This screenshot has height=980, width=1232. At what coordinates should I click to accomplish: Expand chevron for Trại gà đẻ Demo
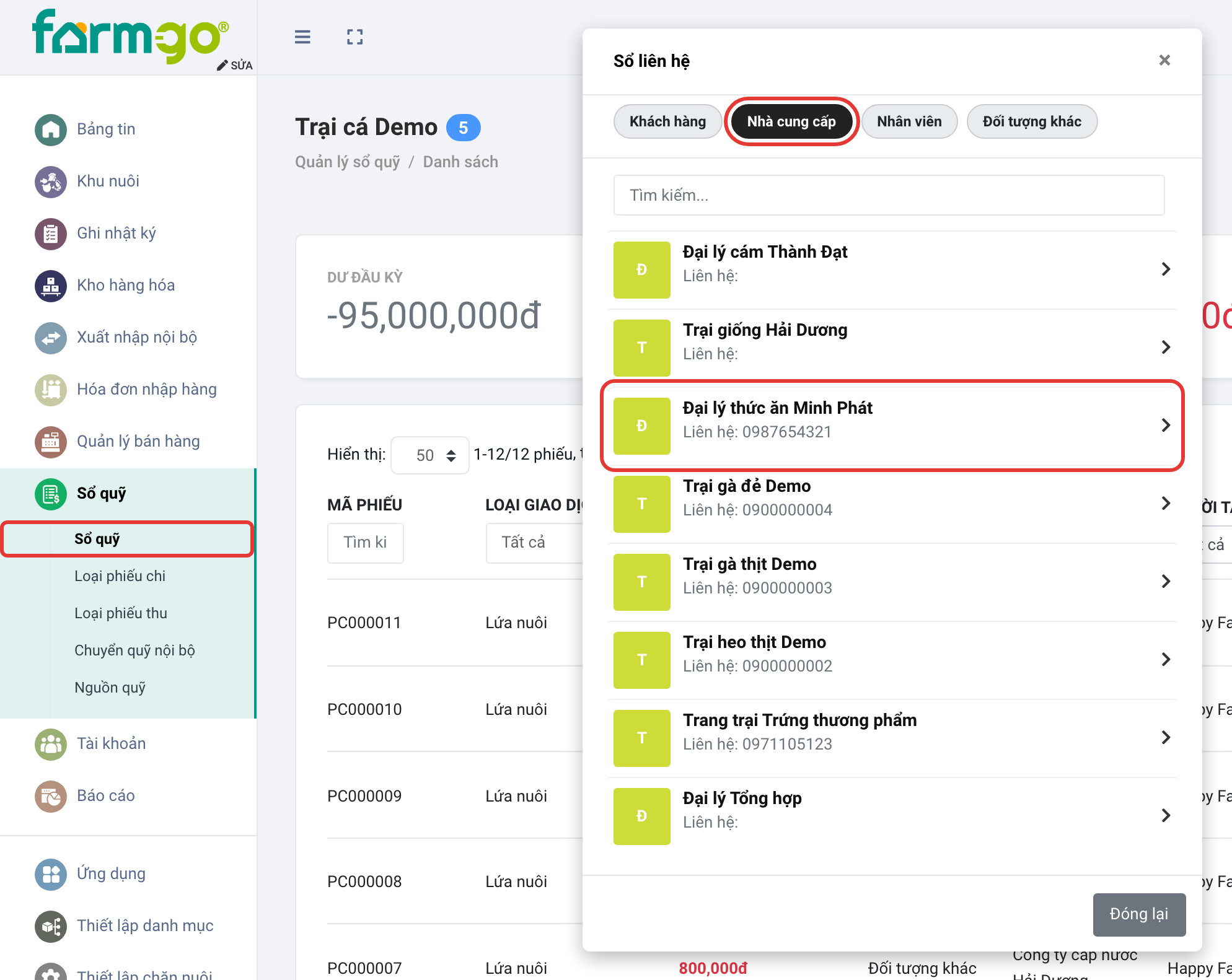(1166, 503)
